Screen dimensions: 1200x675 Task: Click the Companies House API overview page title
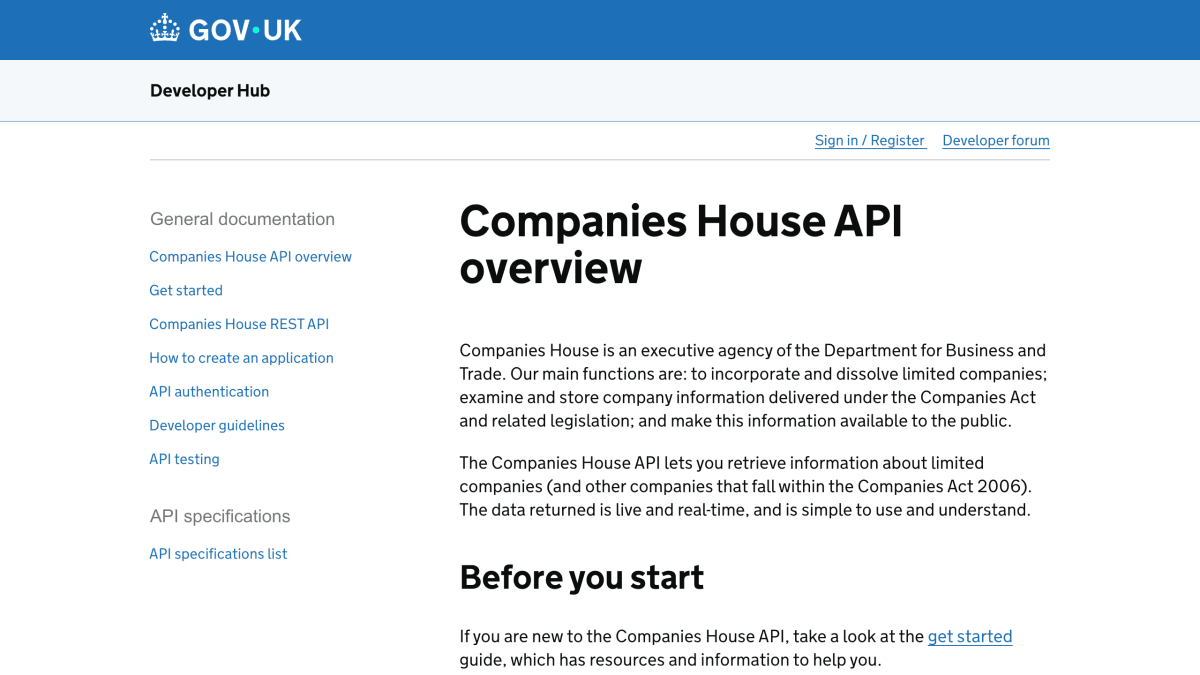pos(681,245)
